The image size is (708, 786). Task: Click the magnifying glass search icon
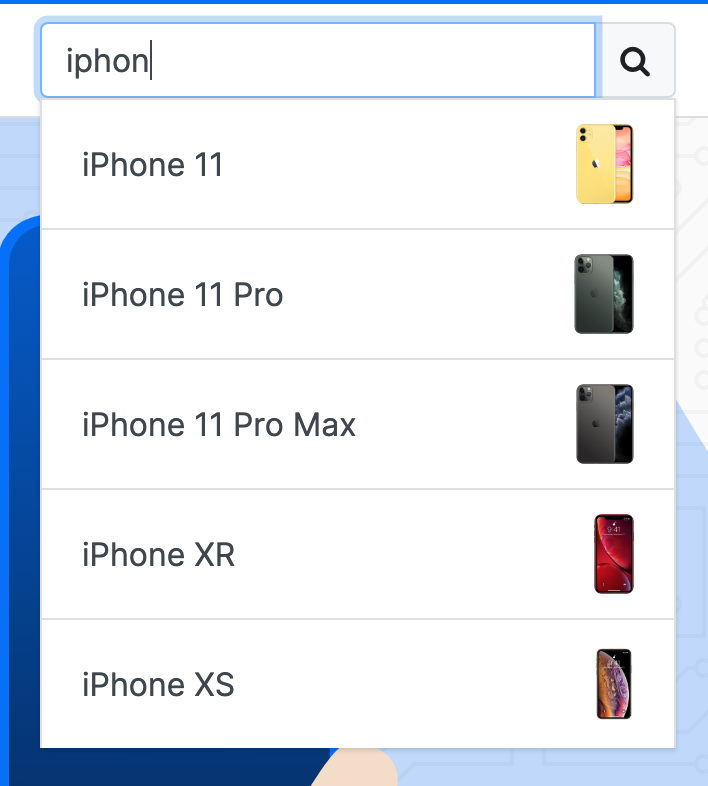tap(635, 62)
